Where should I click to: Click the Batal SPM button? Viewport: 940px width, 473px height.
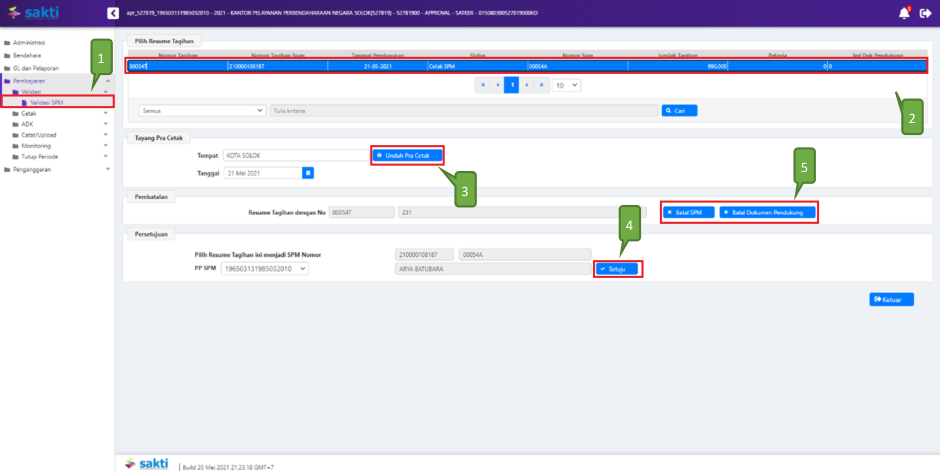pos(687,212)
